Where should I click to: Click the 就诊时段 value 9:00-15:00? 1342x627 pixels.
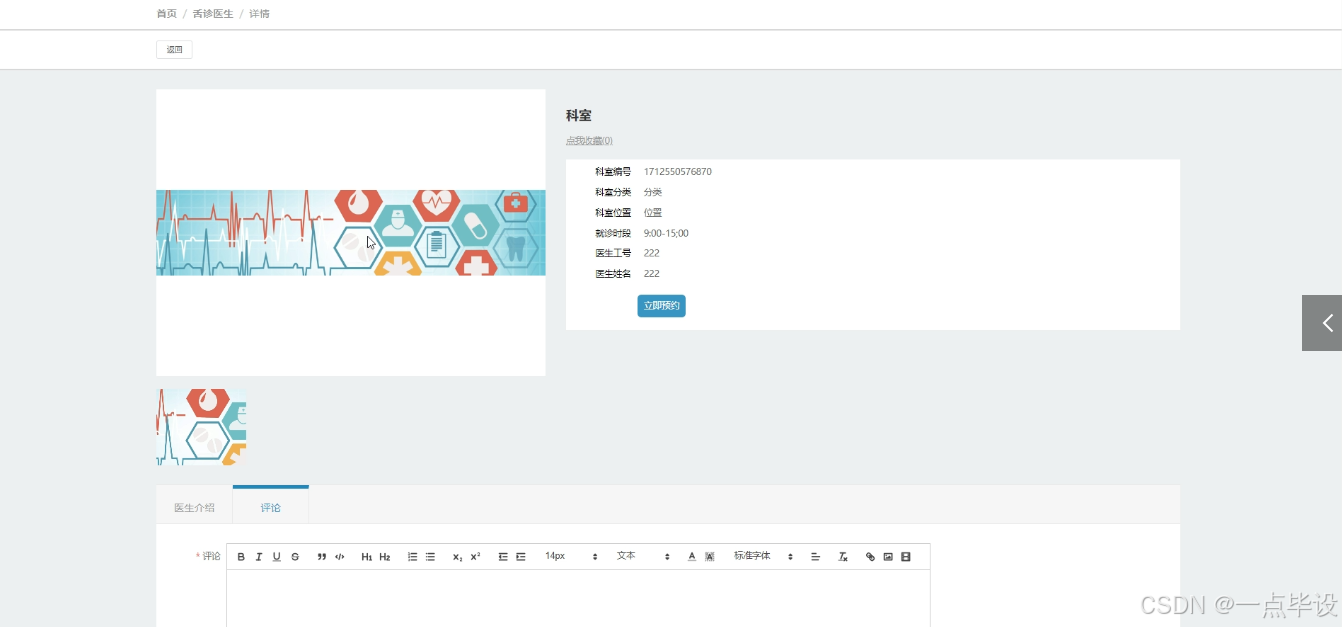click(666, 233)
